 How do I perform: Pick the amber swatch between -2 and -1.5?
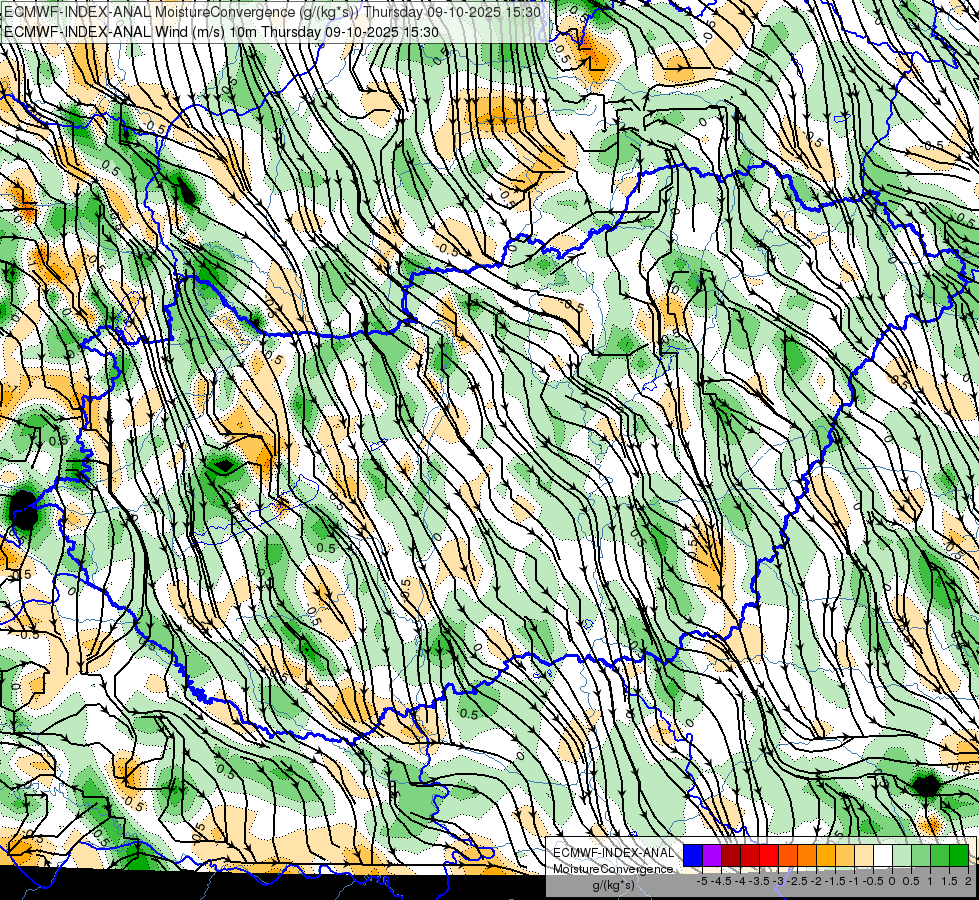click(826, 855)
